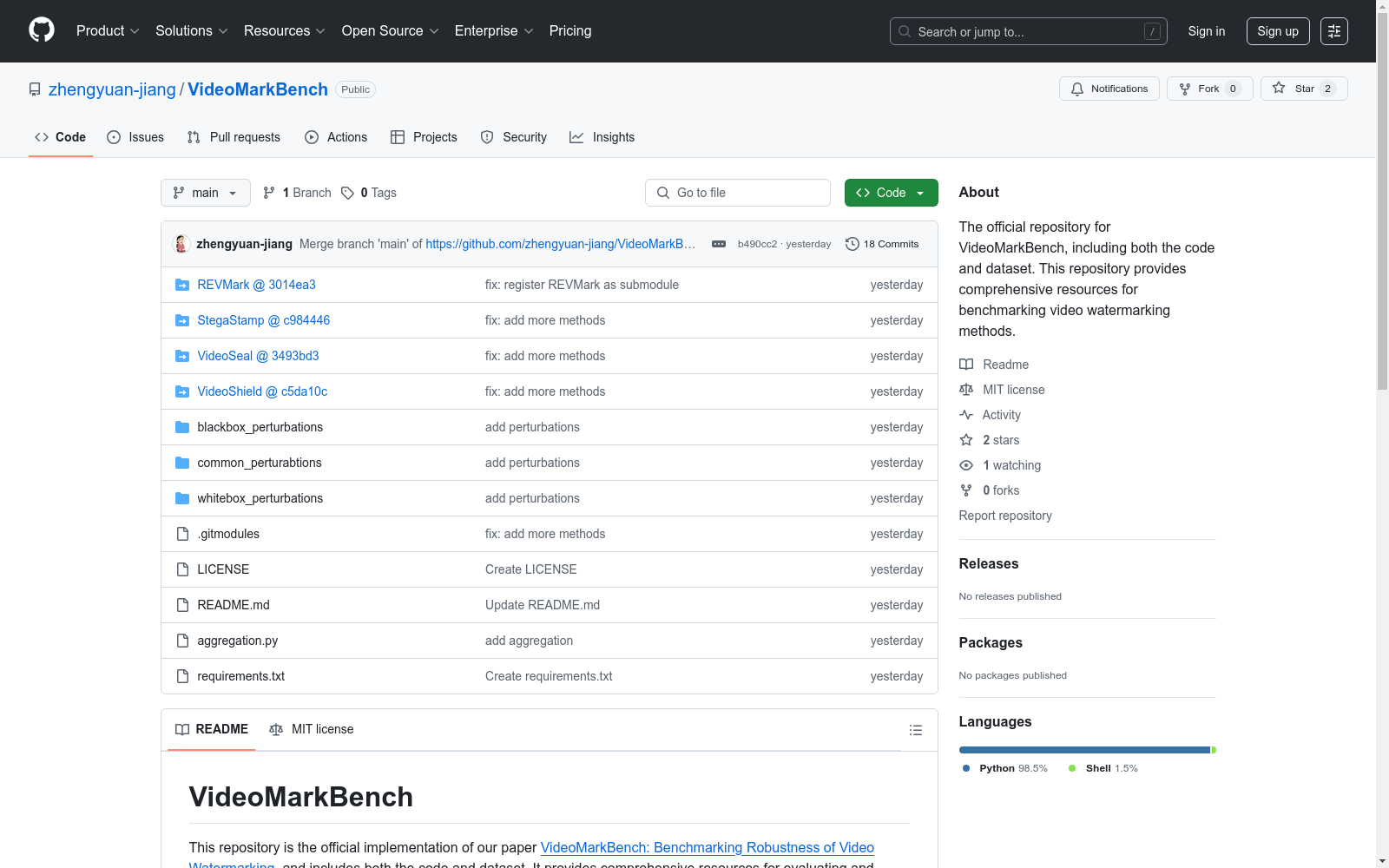Screen dimensions: 1389x868
Task: Click the Sign up button
Action: click(1278, 31)
